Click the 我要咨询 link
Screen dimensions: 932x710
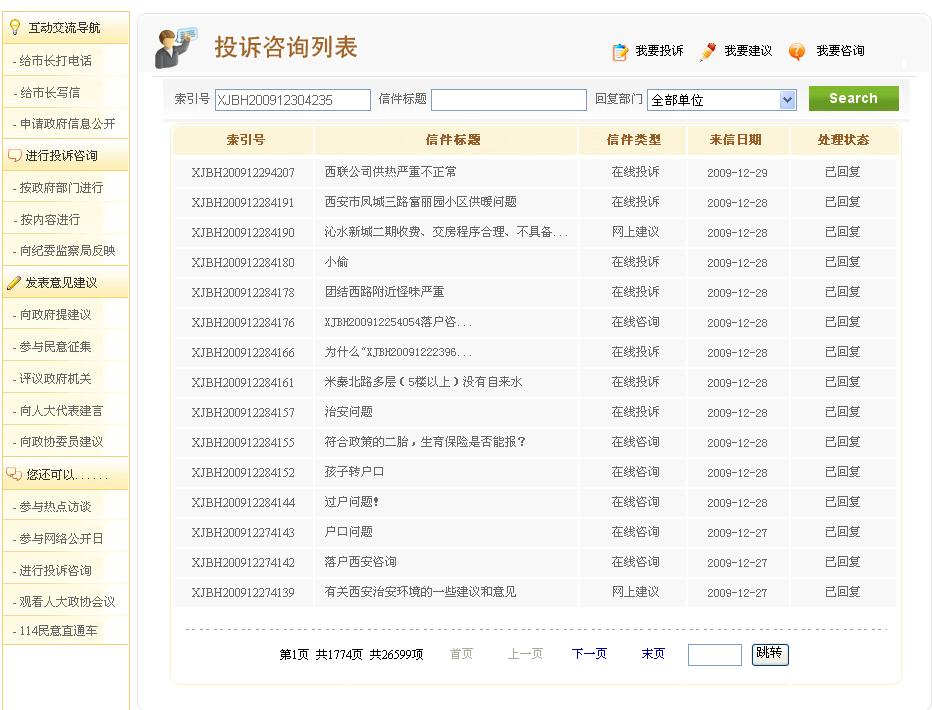pyautogui.click(x=840, y=51)
